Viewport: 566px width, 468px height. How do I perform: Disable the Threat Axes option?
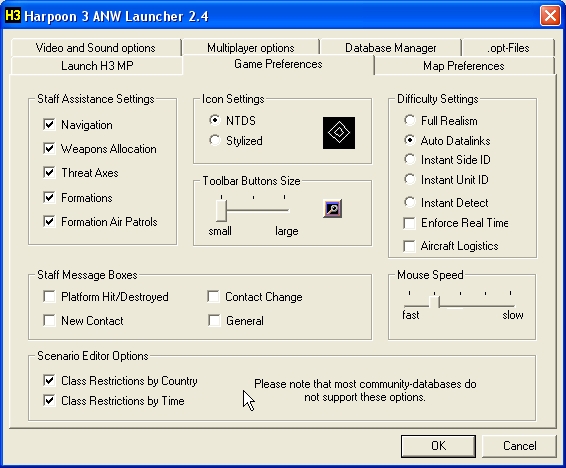[49, 172]
